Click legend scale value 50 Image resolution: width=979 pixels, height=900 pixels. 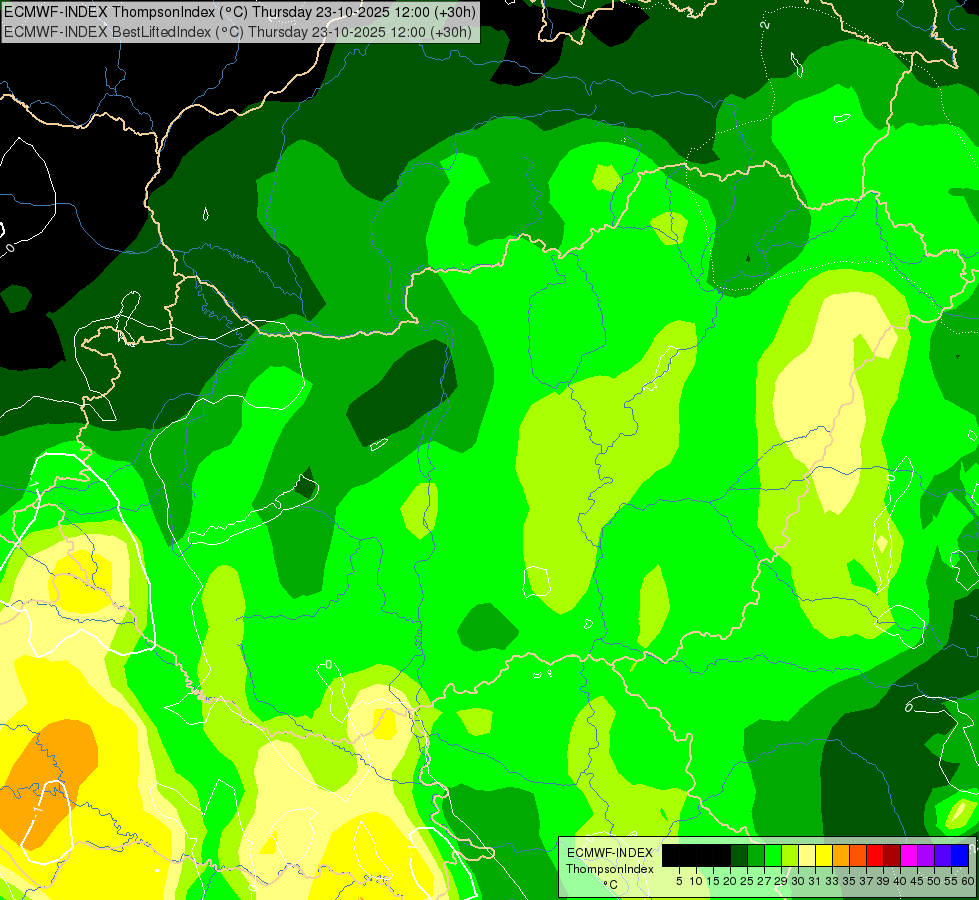(935, 881)
